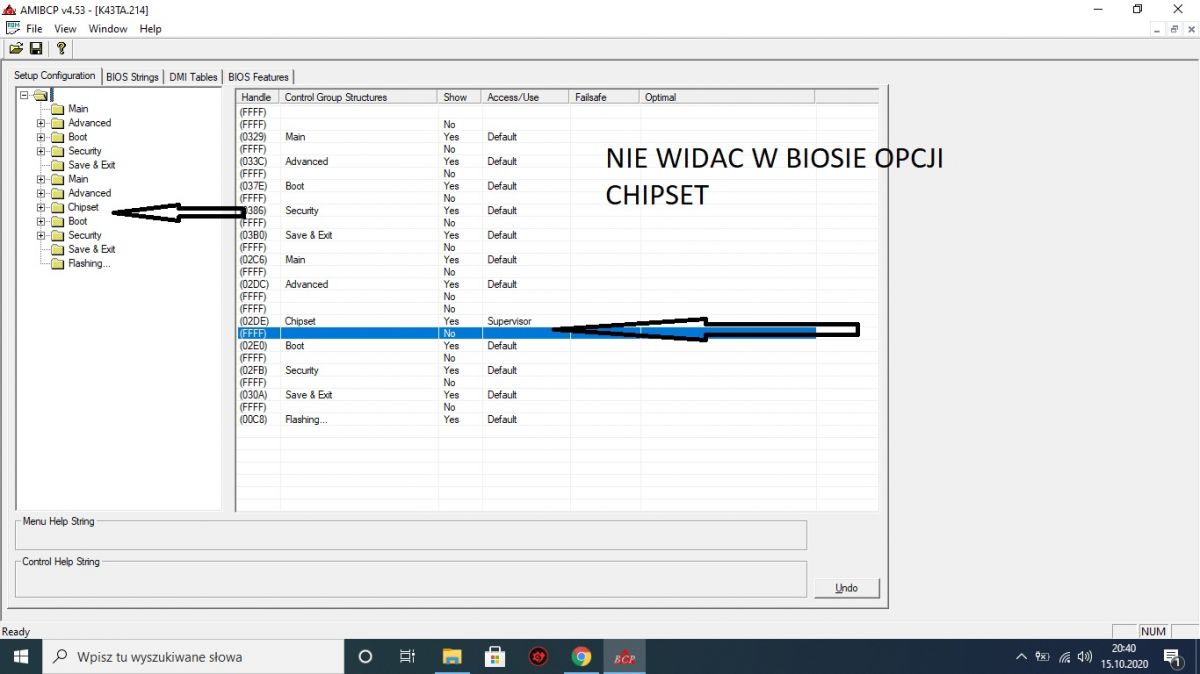Click the Windows search box on taskbar
Screen dimensions: 1200x674
(193, 657)
